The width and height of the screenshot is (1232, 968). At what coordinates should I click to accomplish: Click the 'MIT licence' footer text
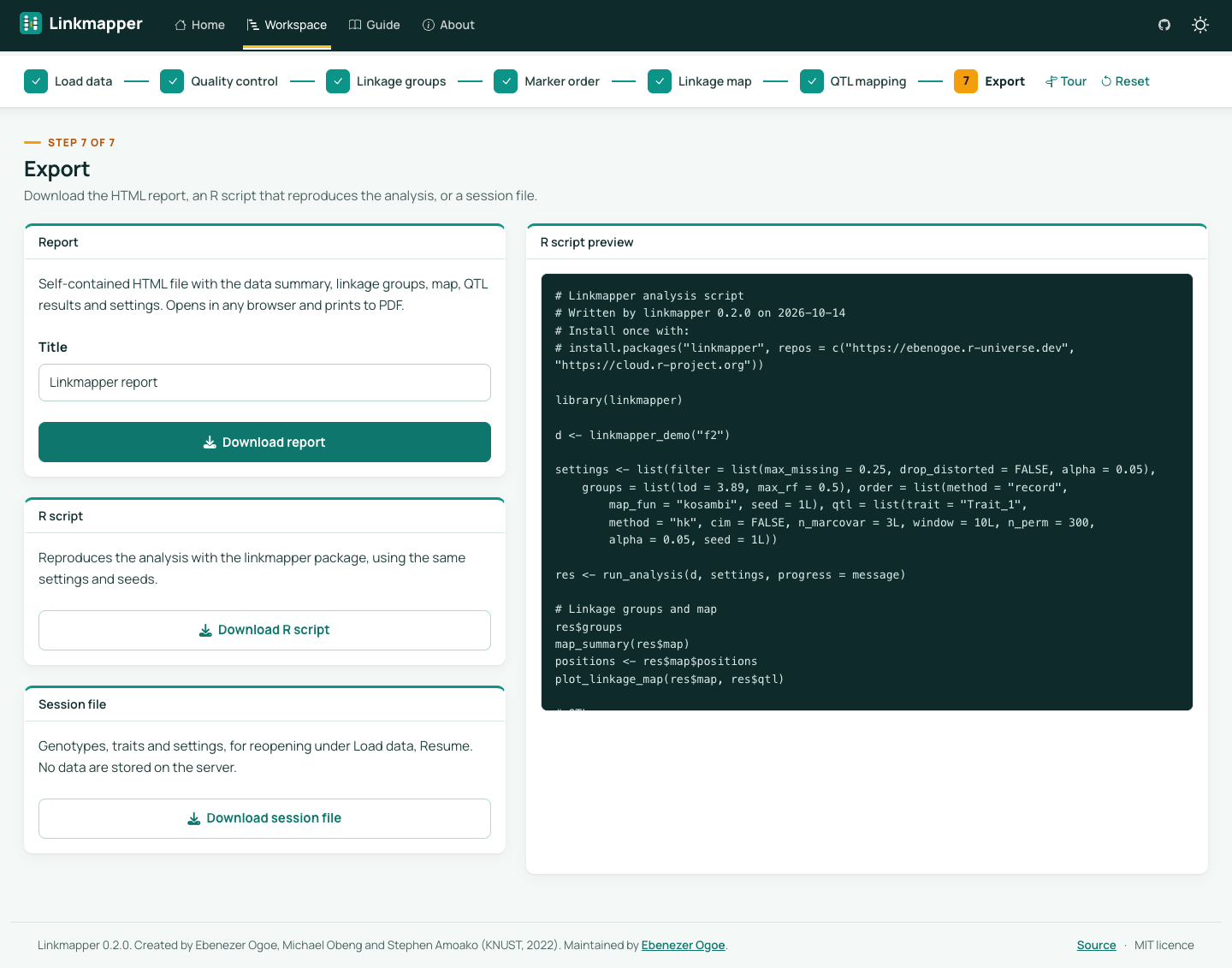1164,945
